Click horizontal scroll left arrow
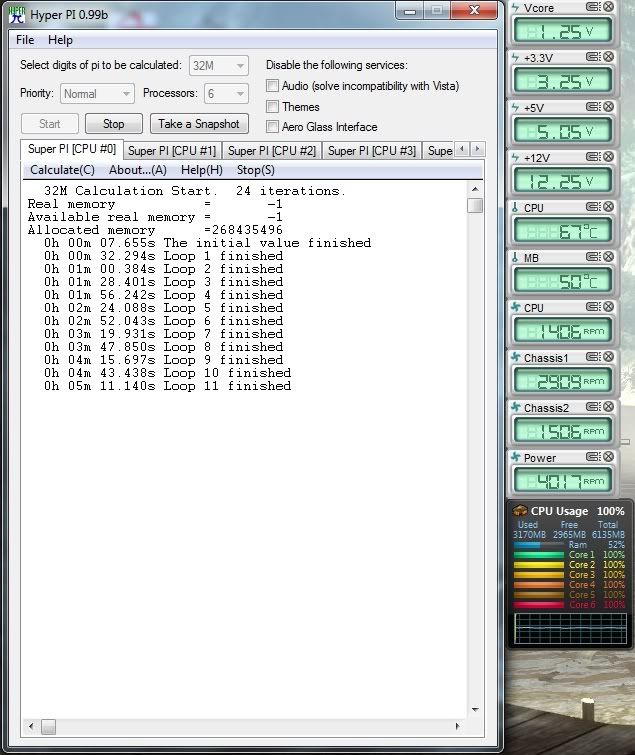Screen dimensions: 635x755 tap(31, 727)
